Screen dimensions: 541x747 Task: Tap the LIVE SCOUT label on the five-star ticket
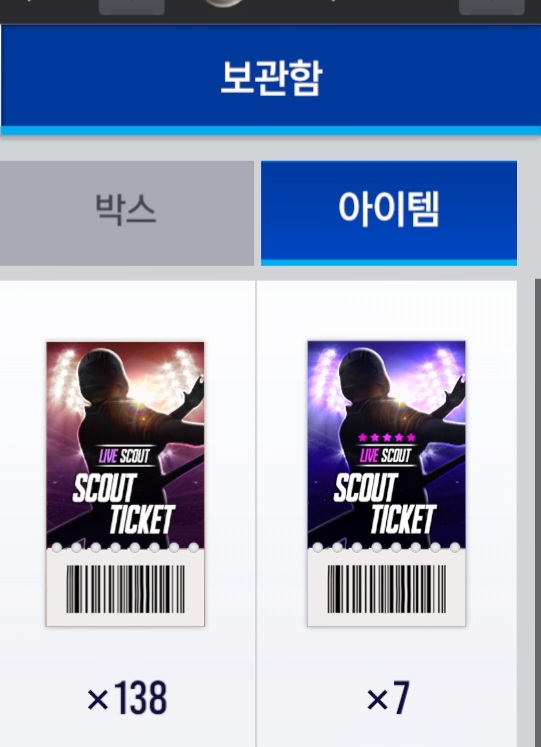386,456
